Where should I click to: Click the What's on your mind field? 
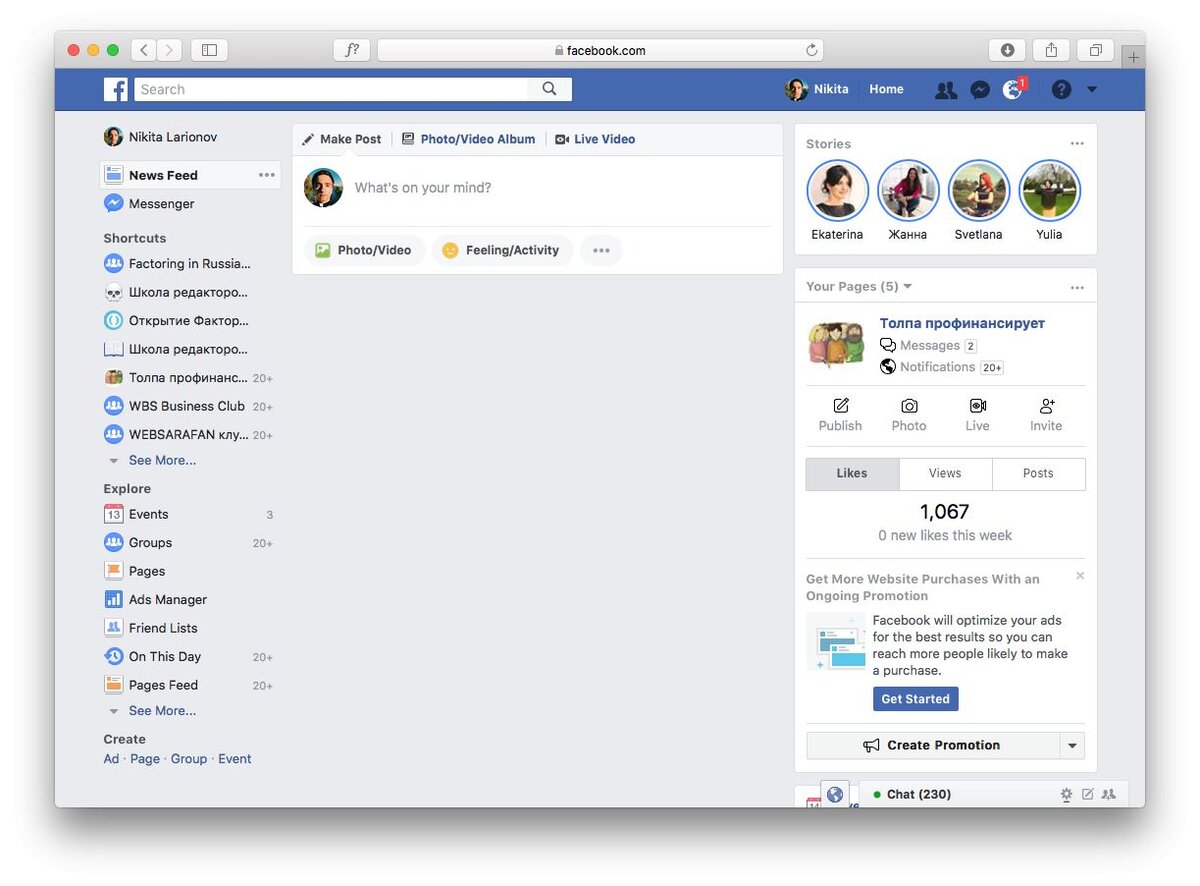562,188
